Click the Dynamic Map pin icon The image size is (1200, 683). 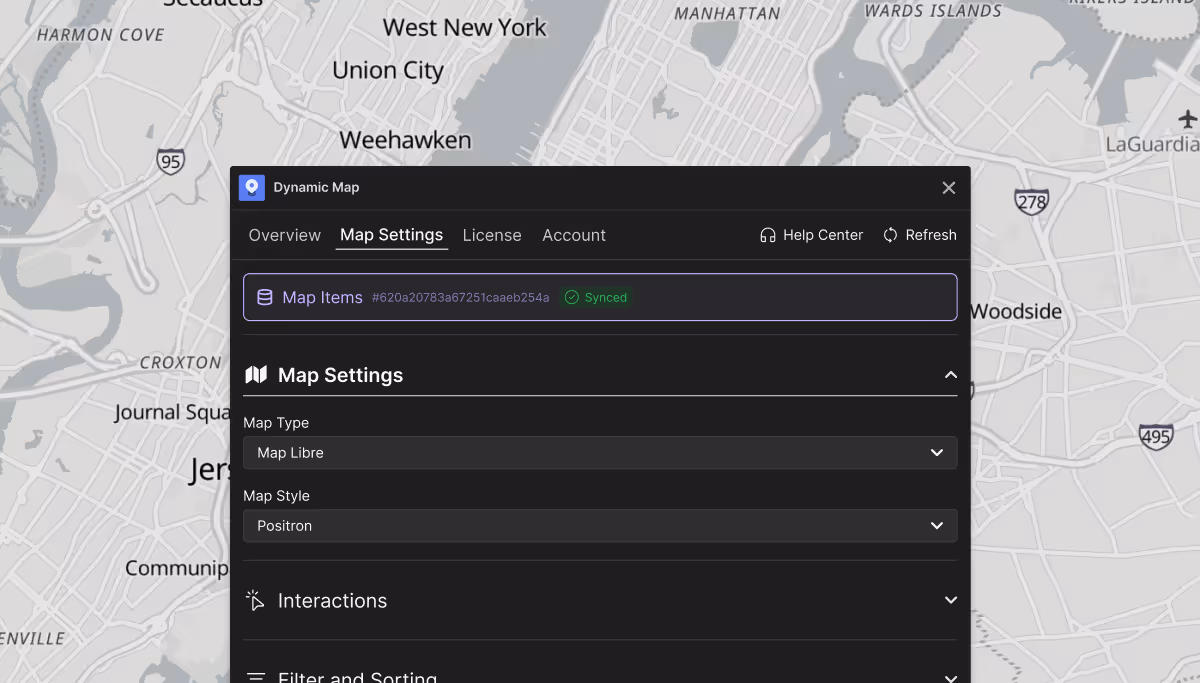pos(252,187)
